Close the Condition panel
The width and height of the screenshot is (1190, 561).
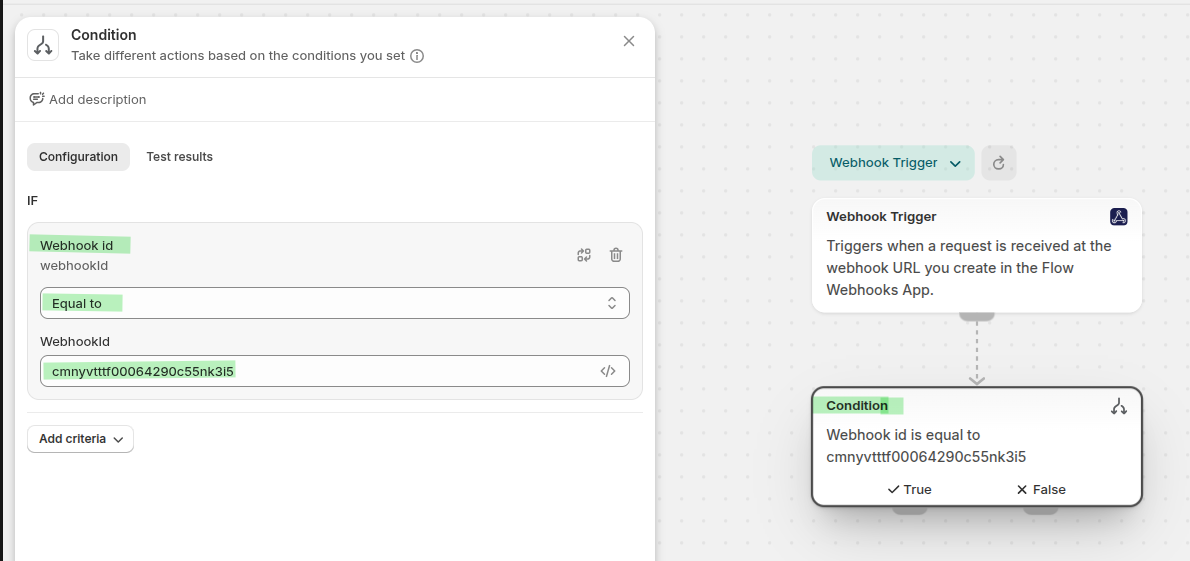point(629,41)
